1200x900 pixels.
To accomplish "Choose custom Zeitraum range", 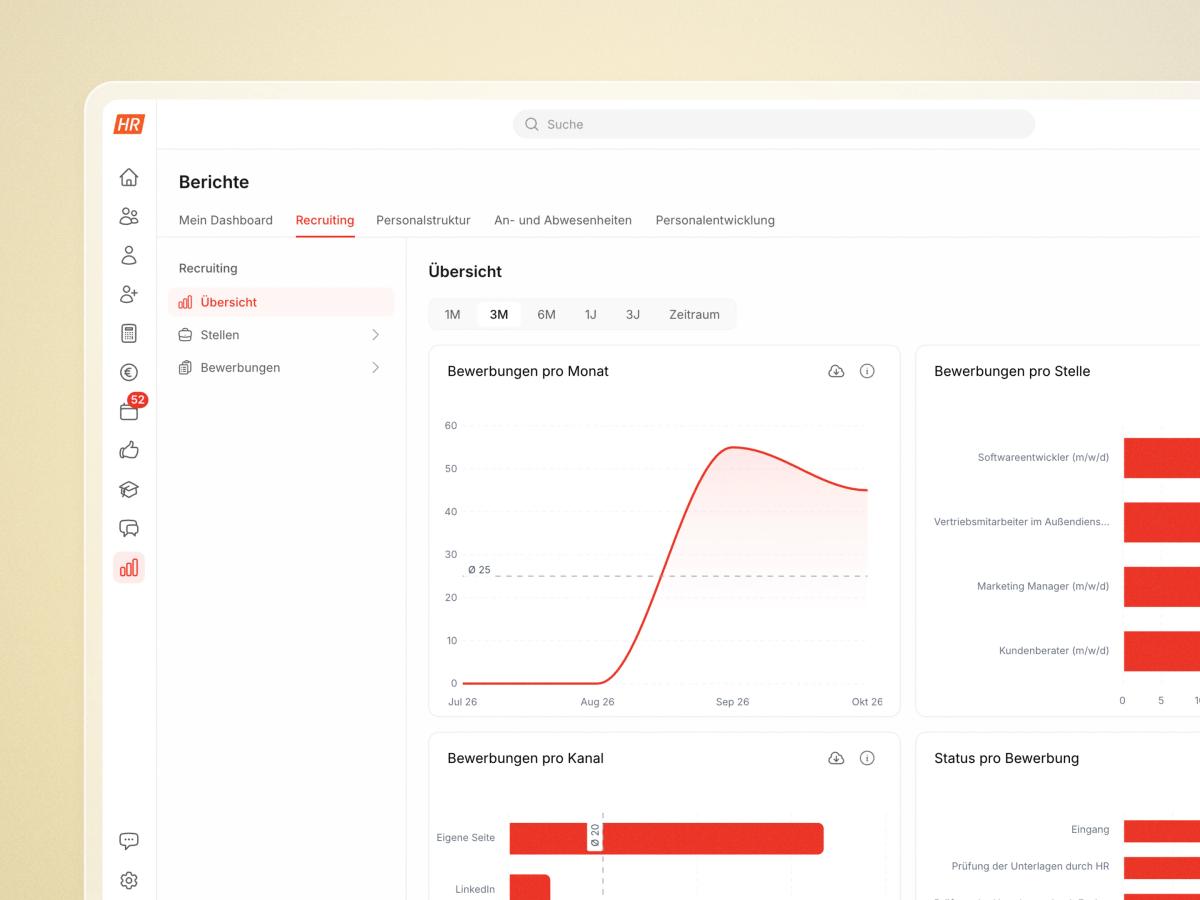I will click(694, 314).
